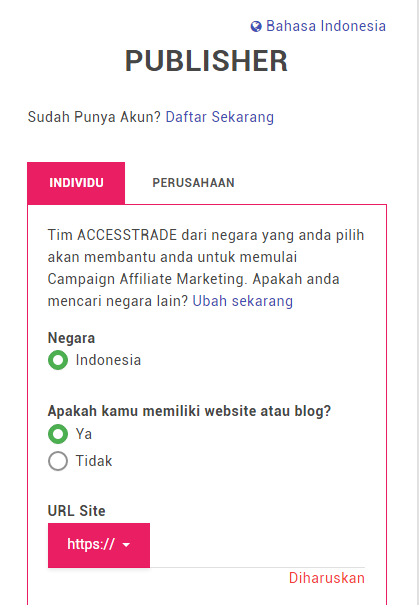This screenshot has height=605, width=419.
Task: Click the globe icon beside Bahasa Indonesia
Action: [256, 26]
